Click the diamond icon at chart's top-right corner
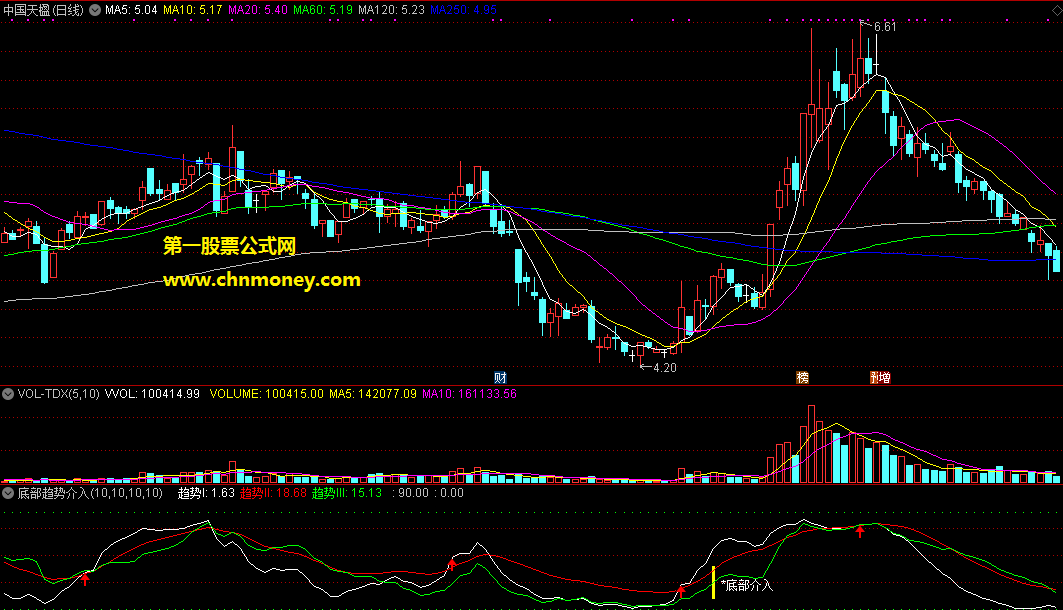The image size is (1063, 610). (1056, 10)
